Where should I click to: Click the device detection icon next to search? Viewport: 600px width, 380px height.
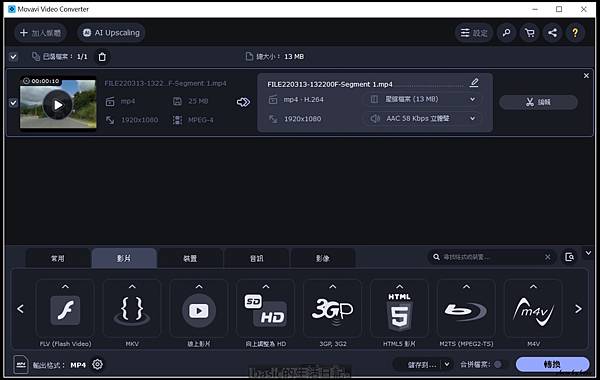(x=569, y=257)
